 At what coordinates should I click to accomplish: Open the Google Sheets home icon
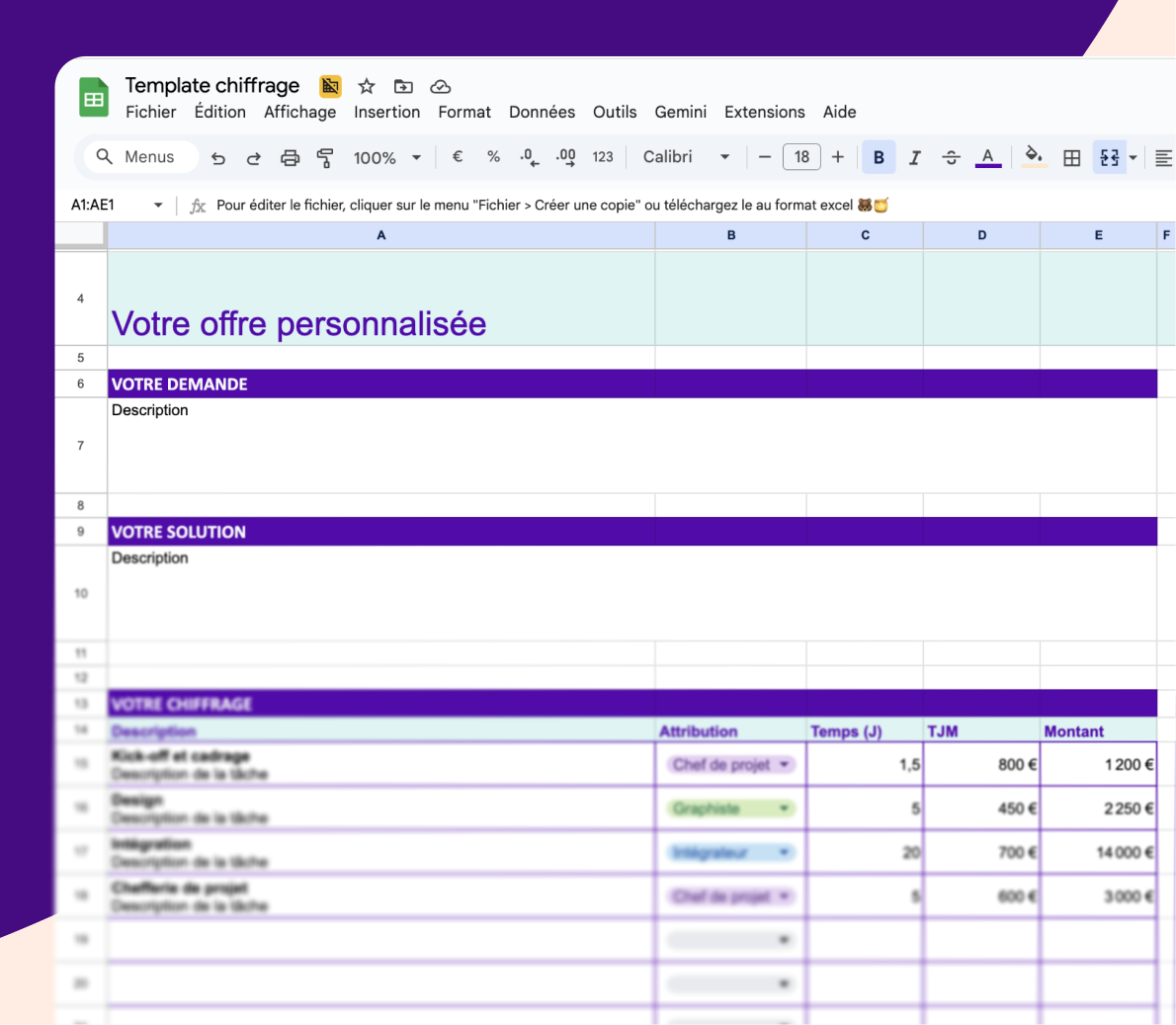coord(94,98)
